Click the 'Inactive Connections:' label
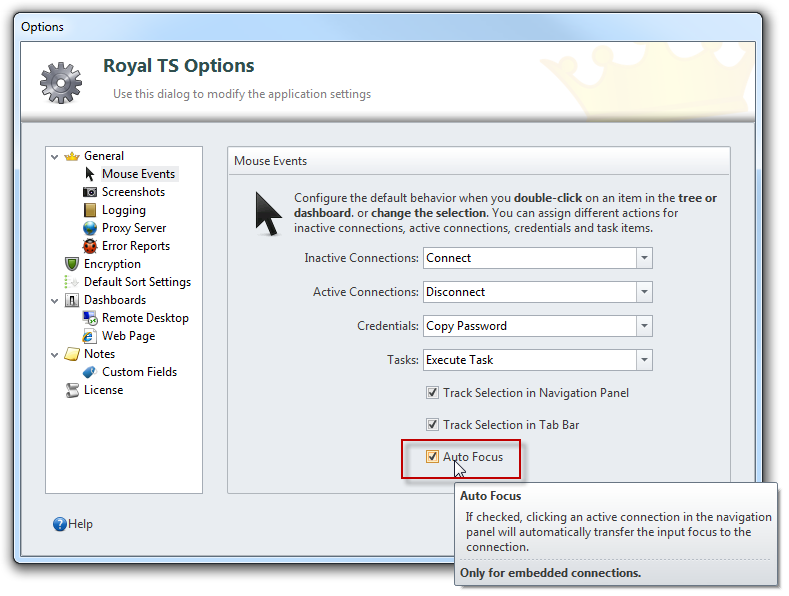 pyautogui.click(x=361, y=258)
